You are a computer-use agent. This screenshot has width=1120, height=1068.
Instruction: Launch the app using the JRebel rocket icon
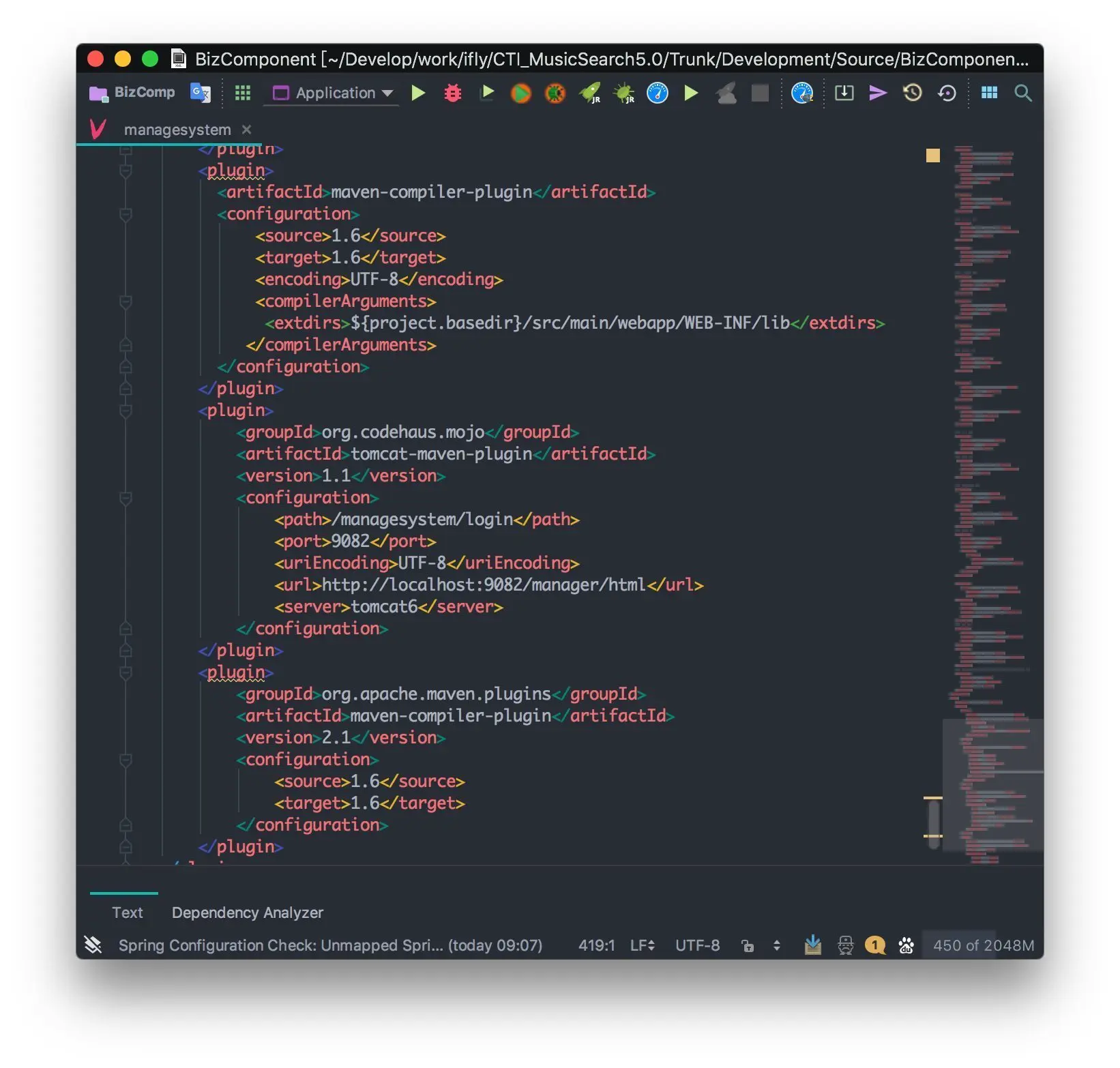[x=589, y=93]
